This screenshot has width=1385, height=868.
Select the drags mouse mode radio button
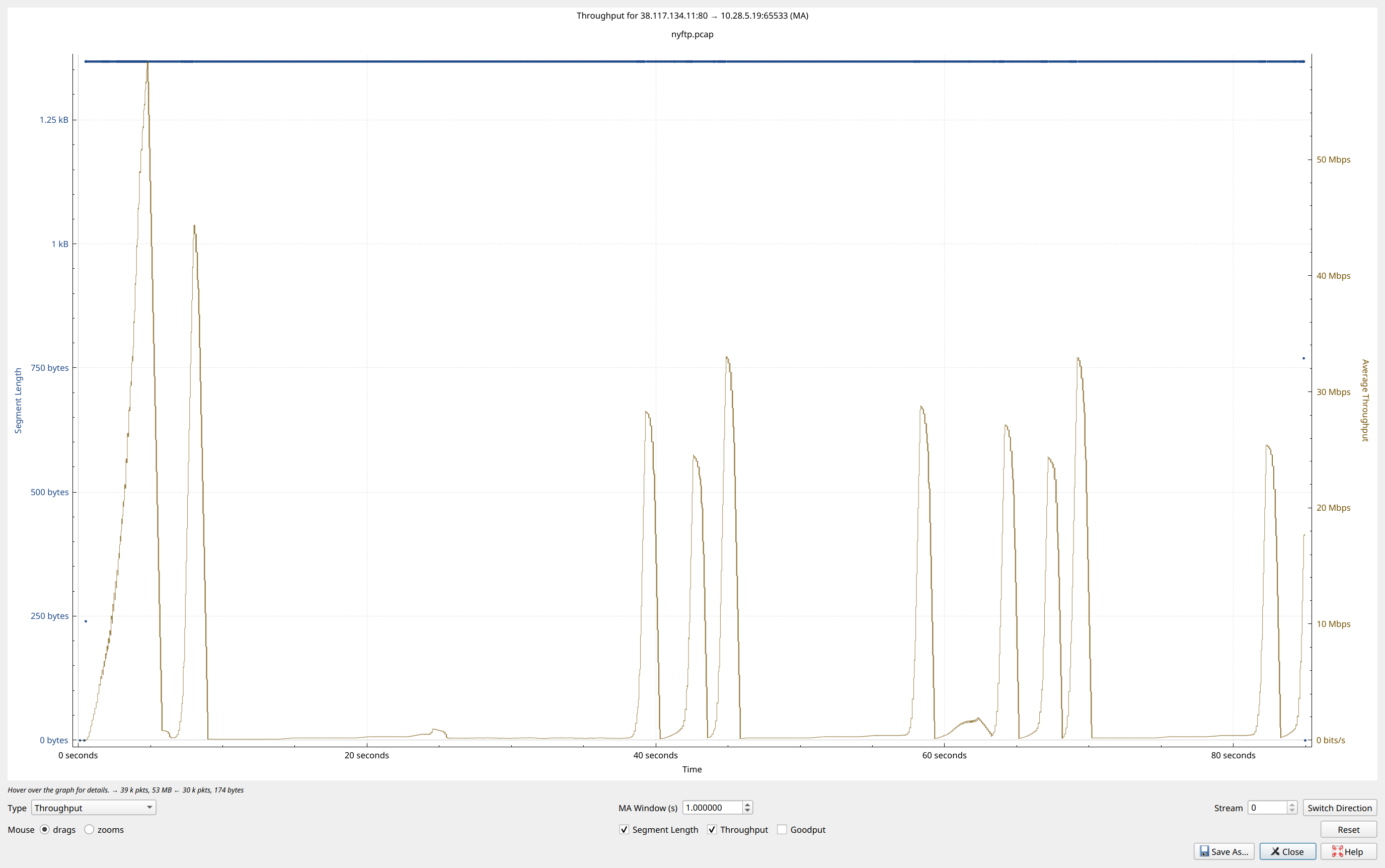pyautogui.click(x=45, y=830)
